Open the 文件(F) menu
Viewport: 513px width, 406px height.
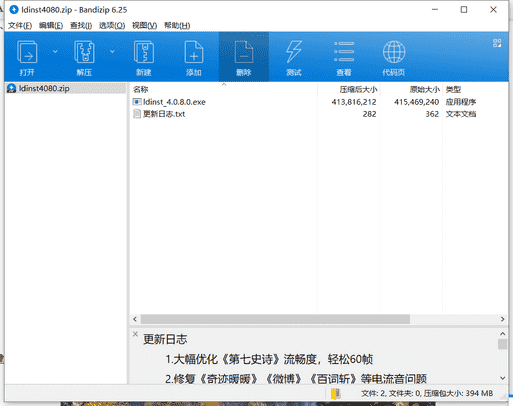pyautogui.click(x=20, y=26)
